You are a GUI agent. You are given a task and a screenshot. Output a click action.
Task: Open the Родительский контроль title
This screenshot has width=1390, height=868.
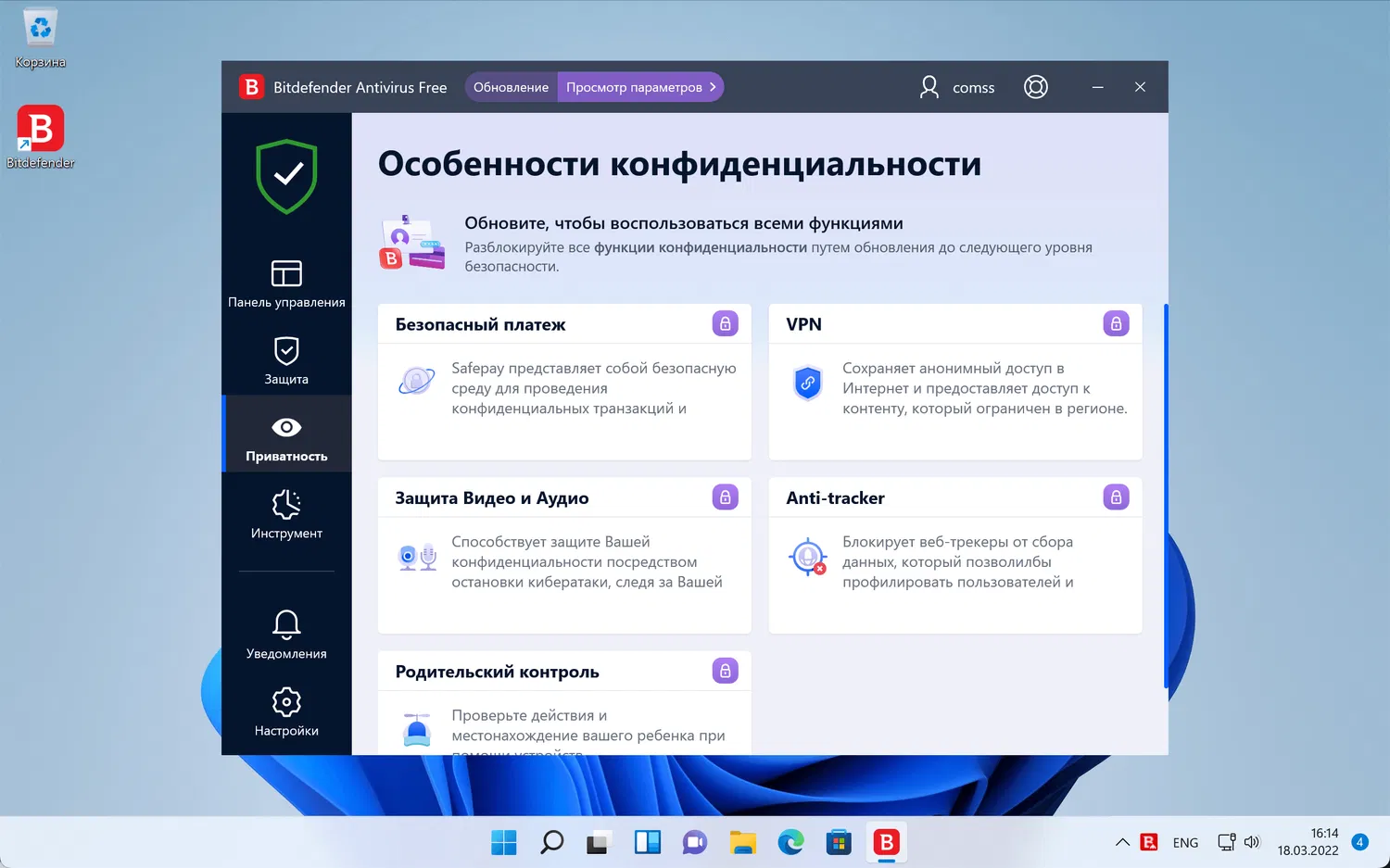[497, 672]
